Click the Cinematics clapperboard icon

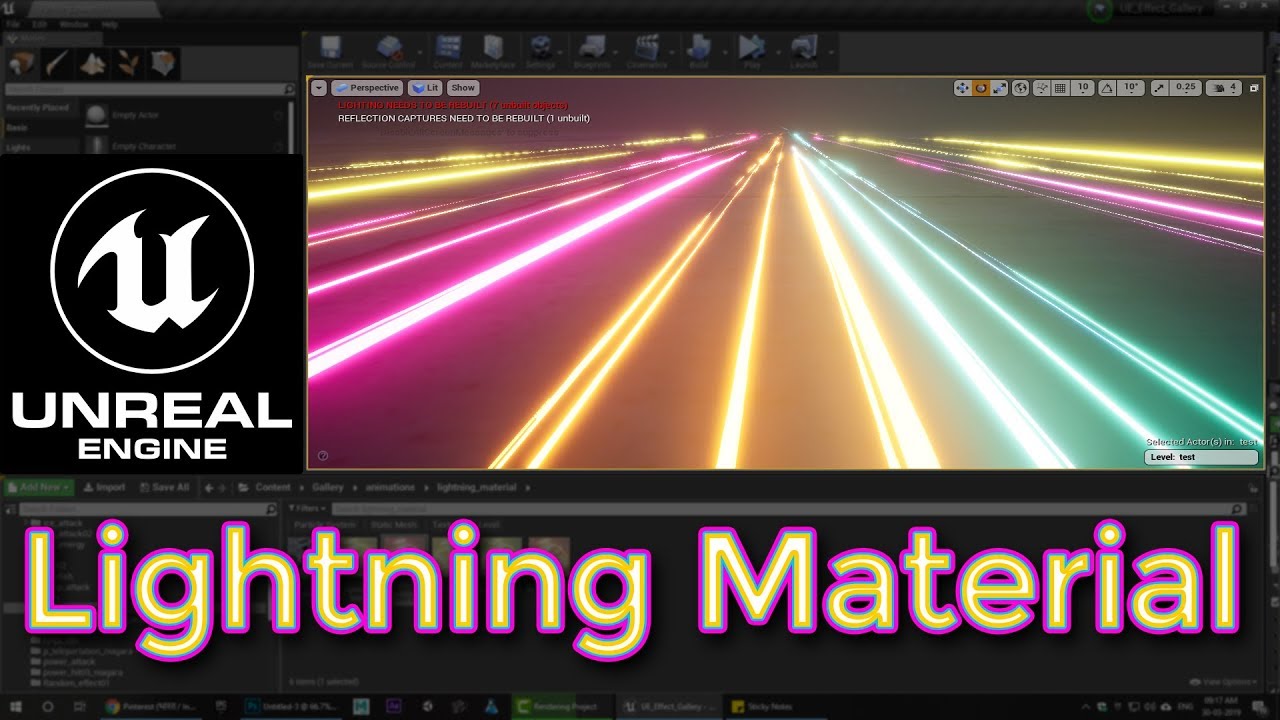pyautogui.click(x=647, y=52)
